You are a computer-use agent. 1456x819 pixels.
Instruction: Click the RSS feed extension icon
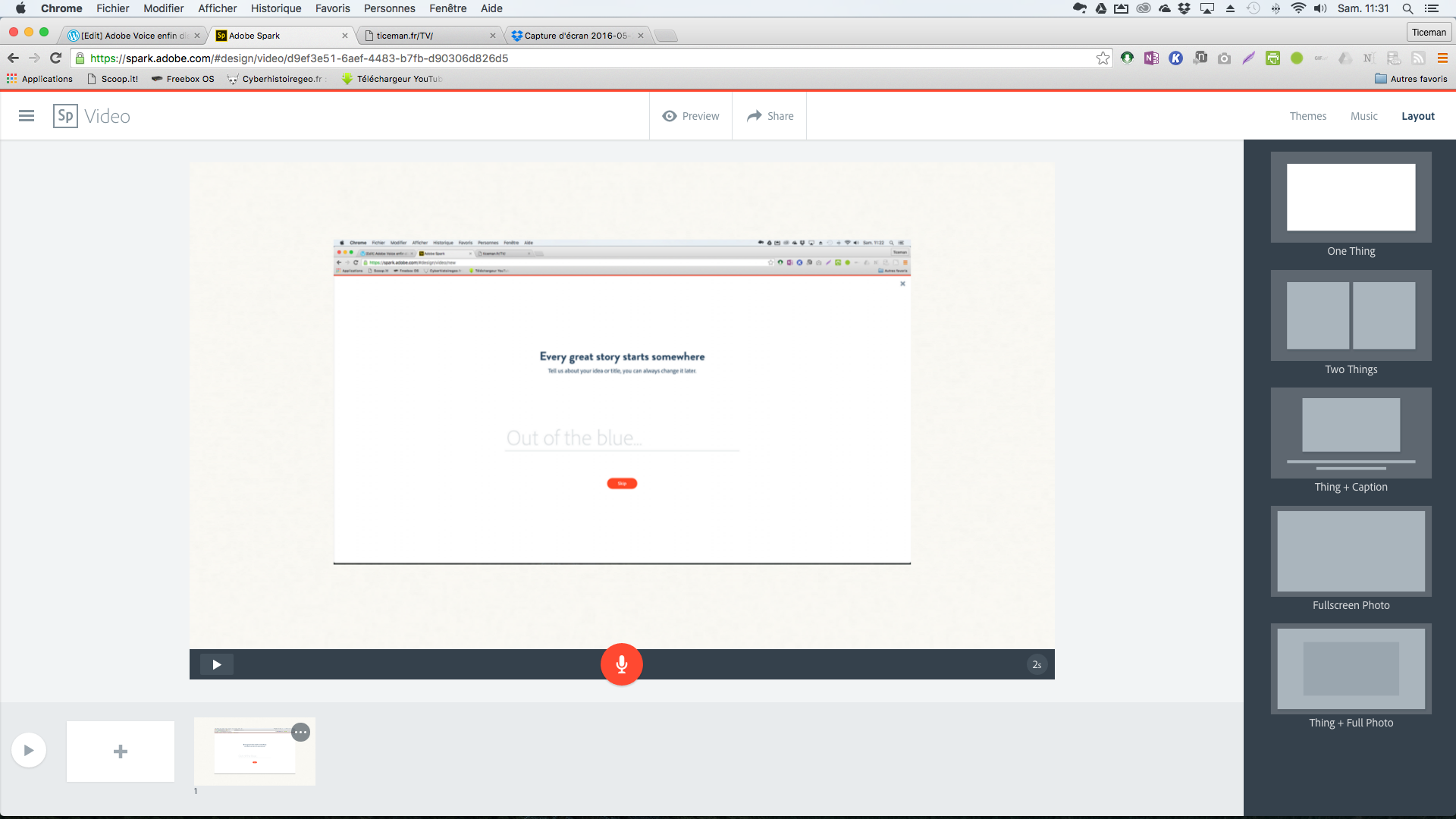1418,58
